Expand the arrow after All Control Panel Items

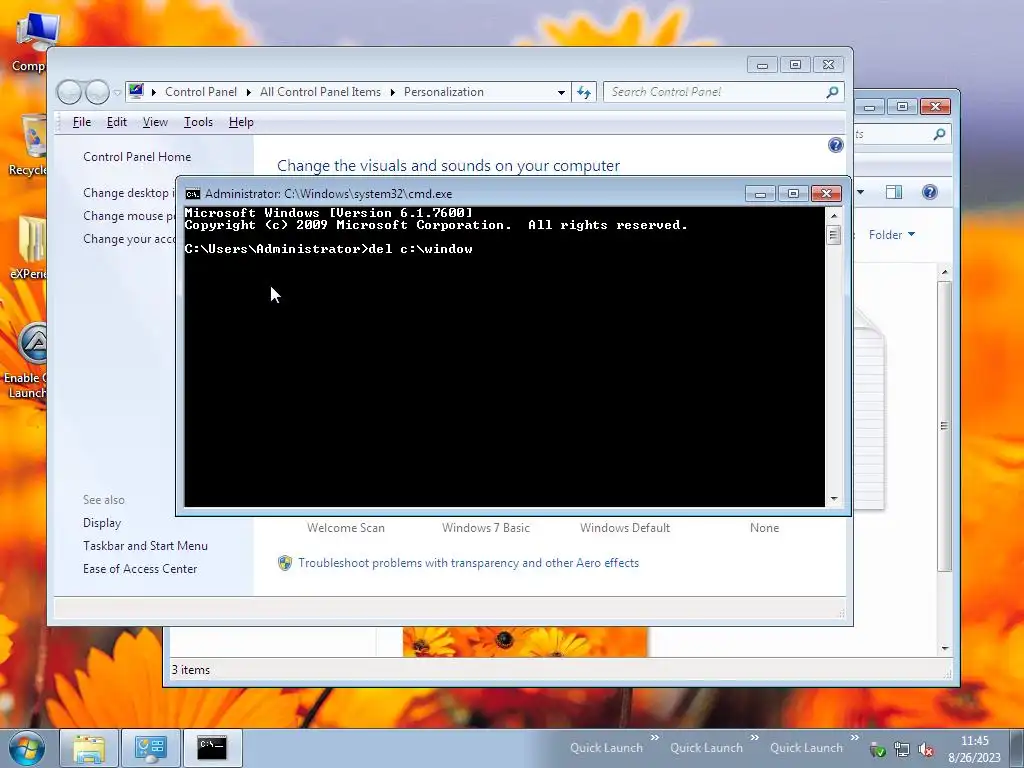point(392,93)
